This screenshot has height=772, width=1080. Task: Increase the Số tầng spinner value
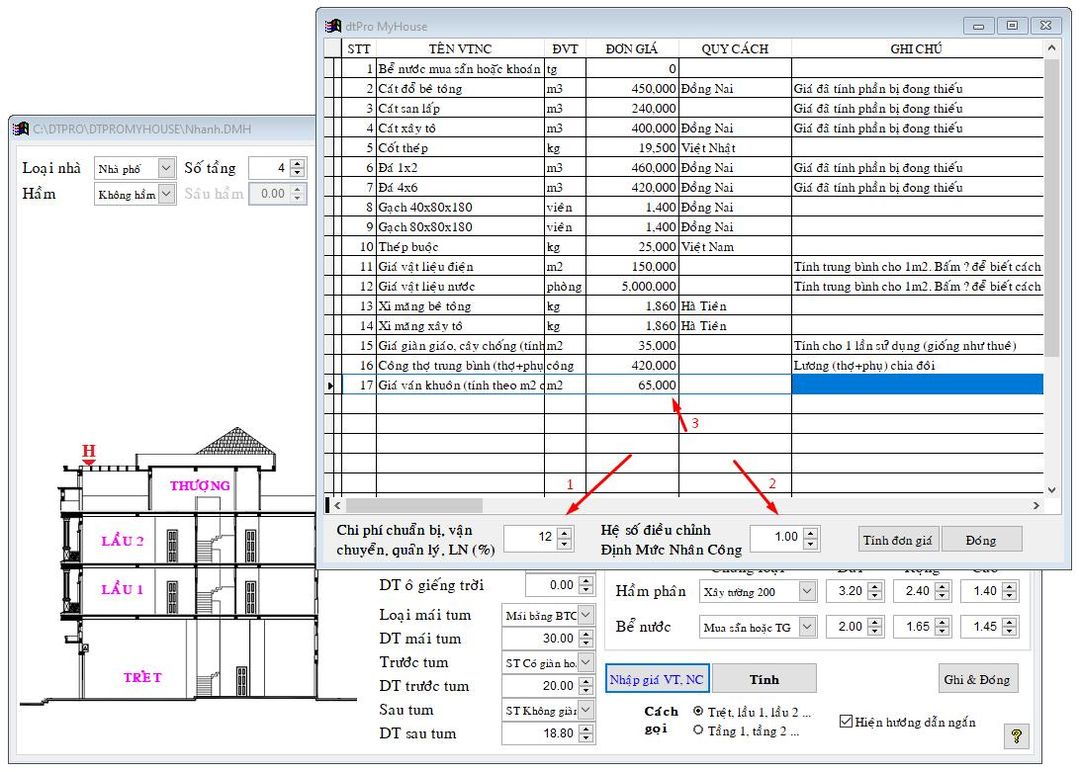(x=298, y=163)
